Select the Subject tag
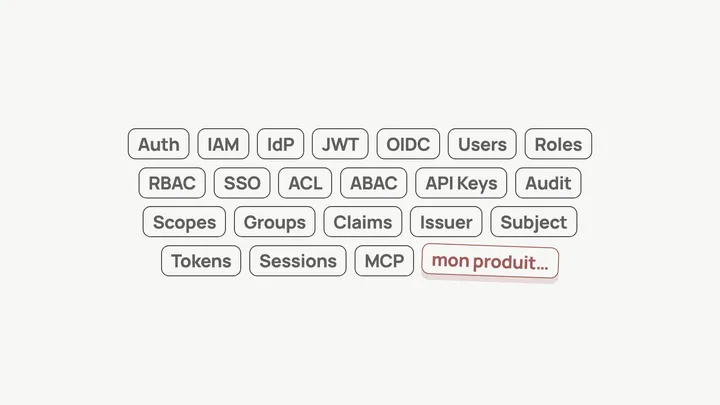This screenshot has height=405, width=720. 533,222
